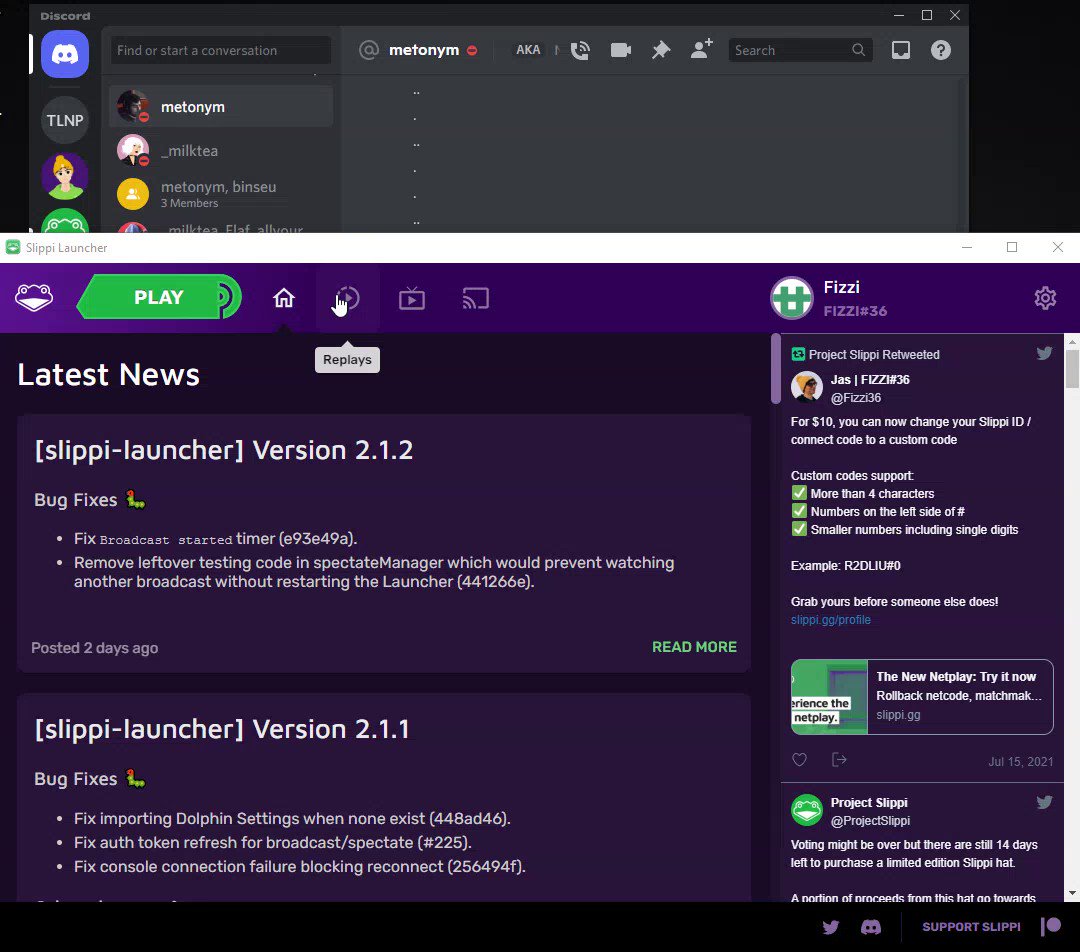Click Project Slippi Retweeted label
The width and height of the screenshot is (1080, 952).
874,354
